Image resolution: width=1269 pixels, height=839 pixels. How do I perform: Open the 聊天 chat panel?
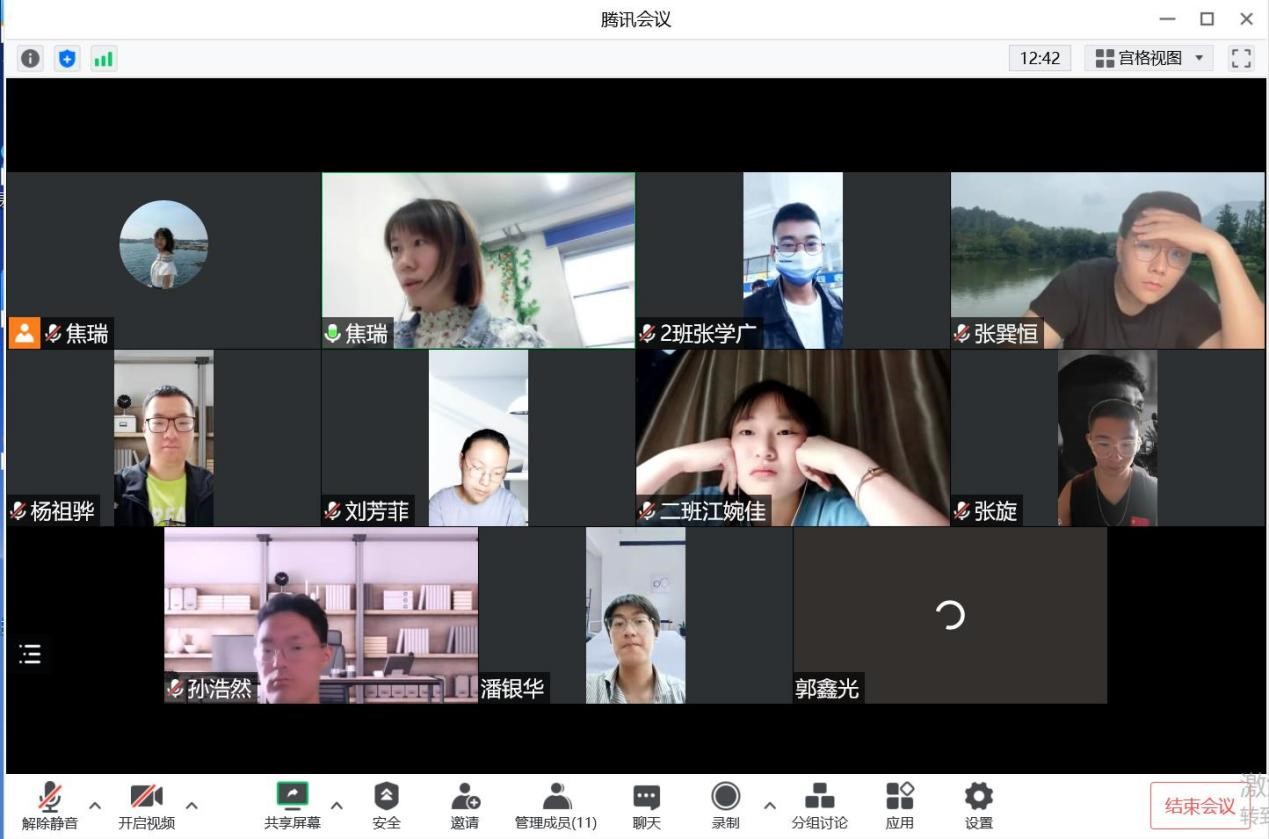(x=646, y=805)
